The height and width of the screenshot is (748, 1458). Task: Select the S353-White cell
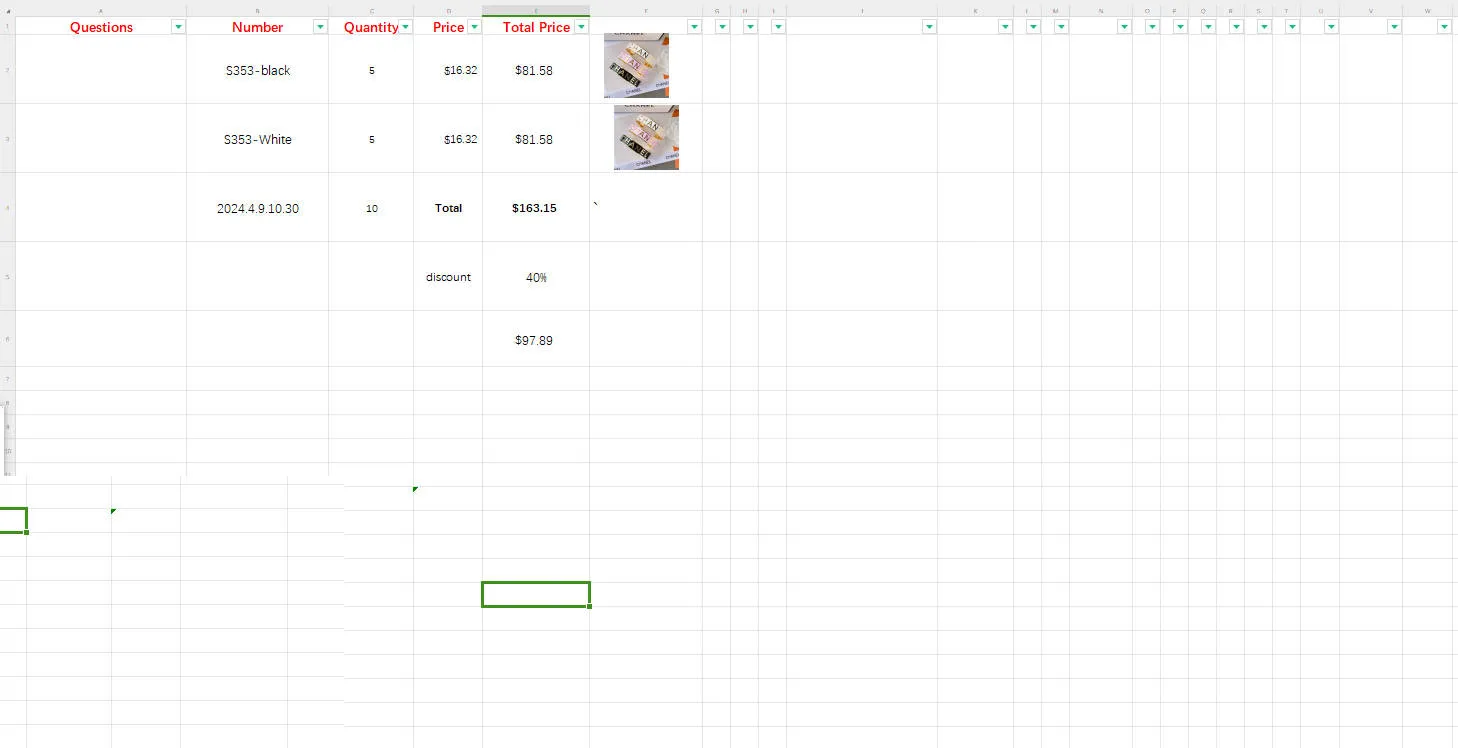[x=257, y=139]
